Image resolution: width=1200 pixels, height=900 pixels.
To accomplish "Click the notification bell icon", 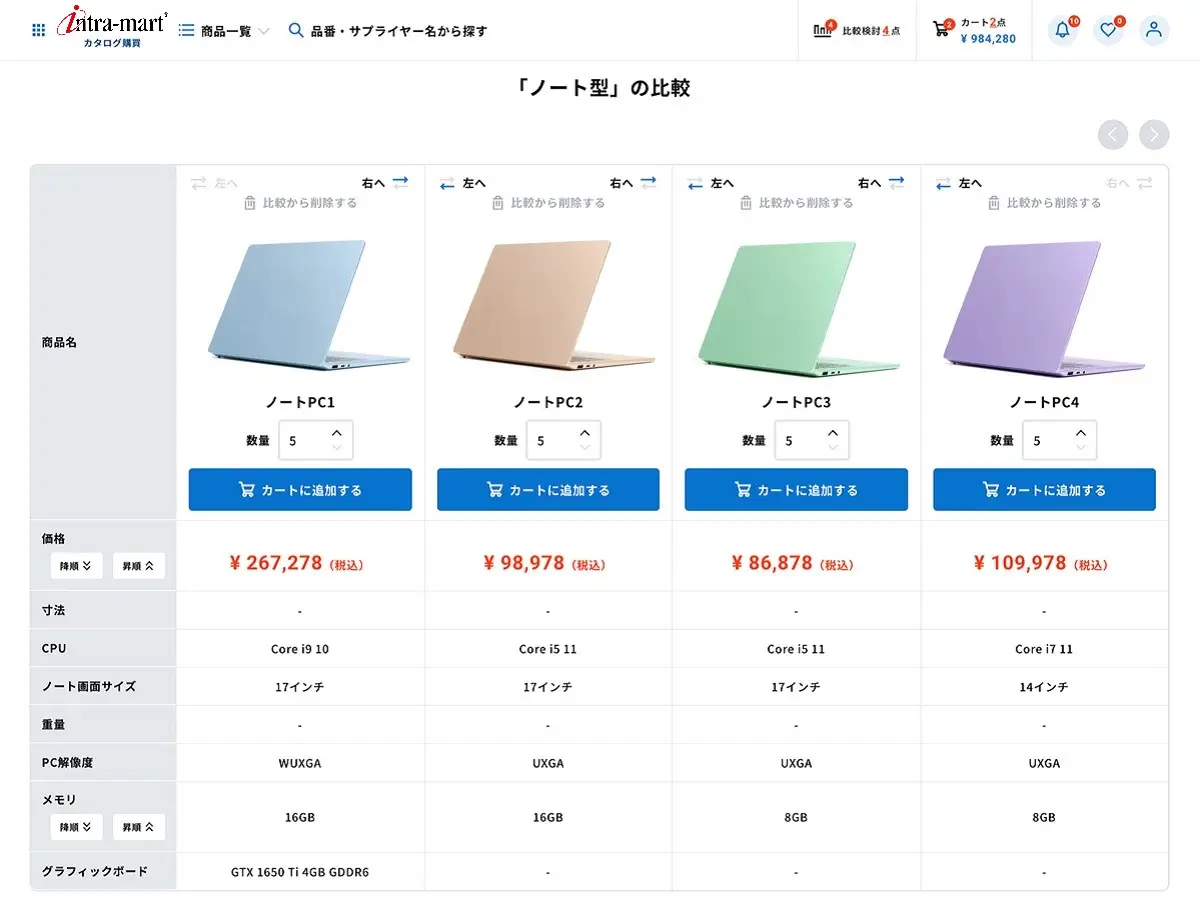I will click(1062, 30).
